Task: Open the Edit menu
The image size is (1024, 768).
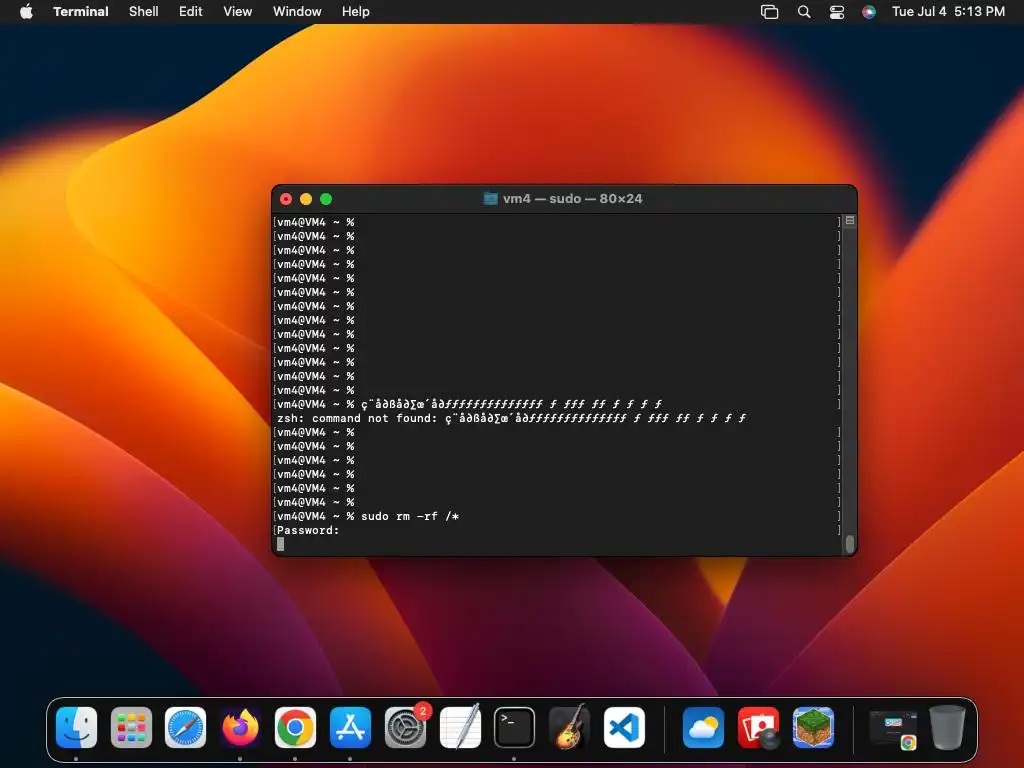Action: pos(191,11)
